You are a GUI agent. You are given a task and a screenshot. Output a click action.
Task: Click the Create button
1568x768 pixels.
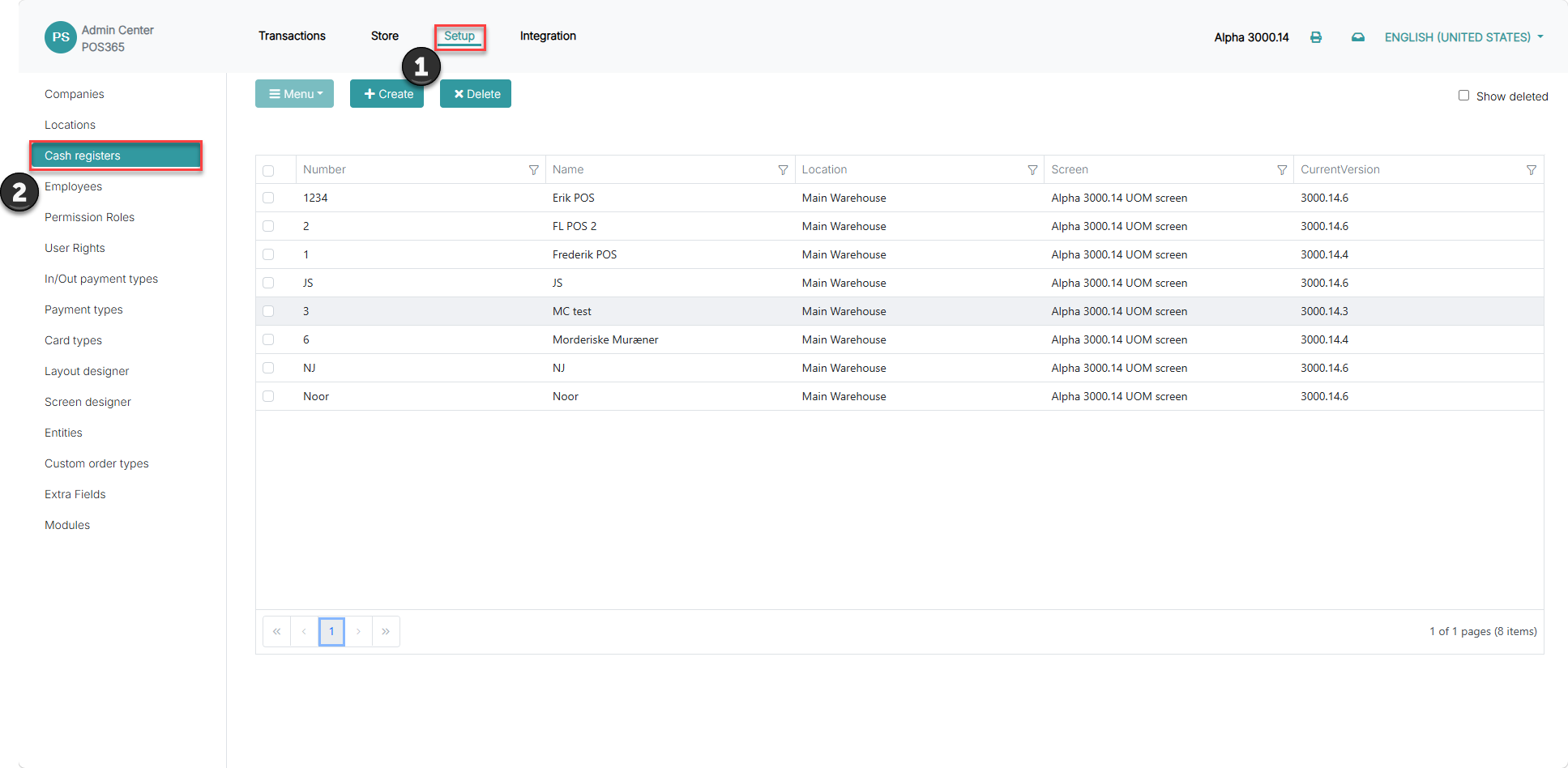387,94
